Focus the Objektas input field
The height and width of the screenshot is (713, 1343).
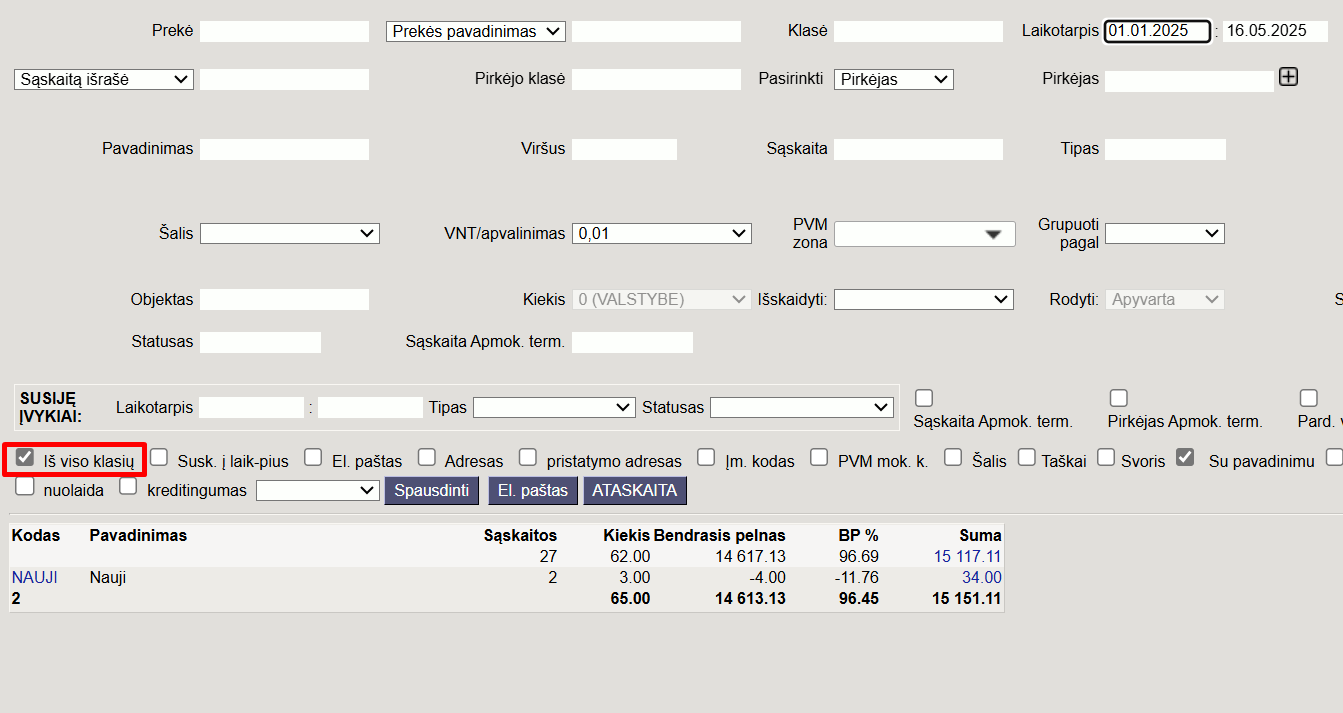(x=285, y=299)
